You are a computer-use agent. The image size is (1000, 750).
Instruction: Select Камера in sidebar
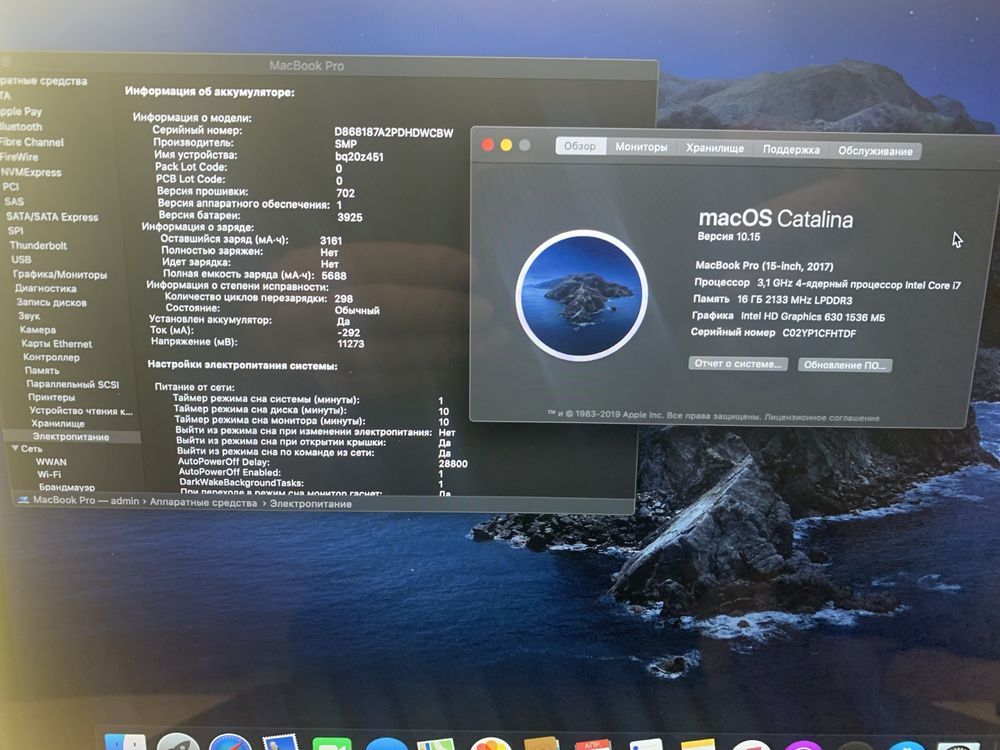38,330
